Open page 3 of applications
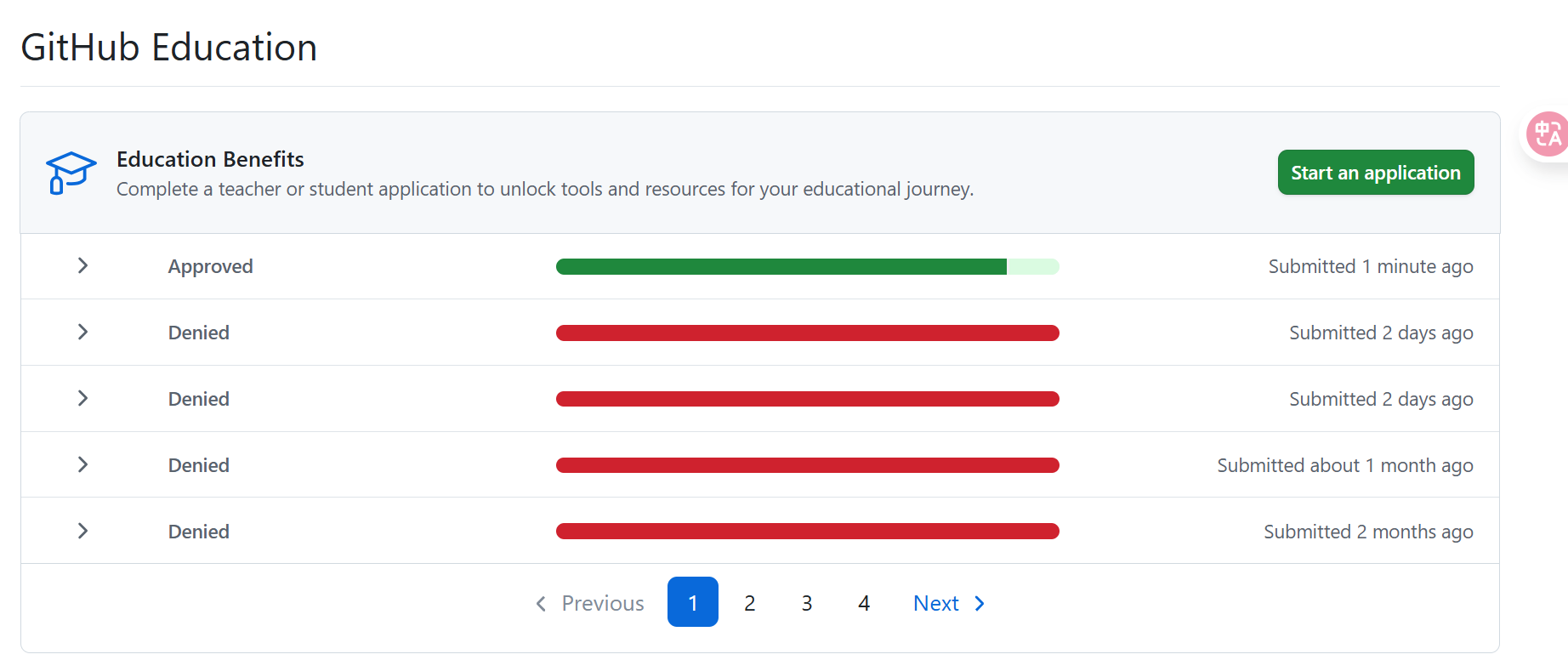Screen dimensions: 1568x660 point(806,603)
